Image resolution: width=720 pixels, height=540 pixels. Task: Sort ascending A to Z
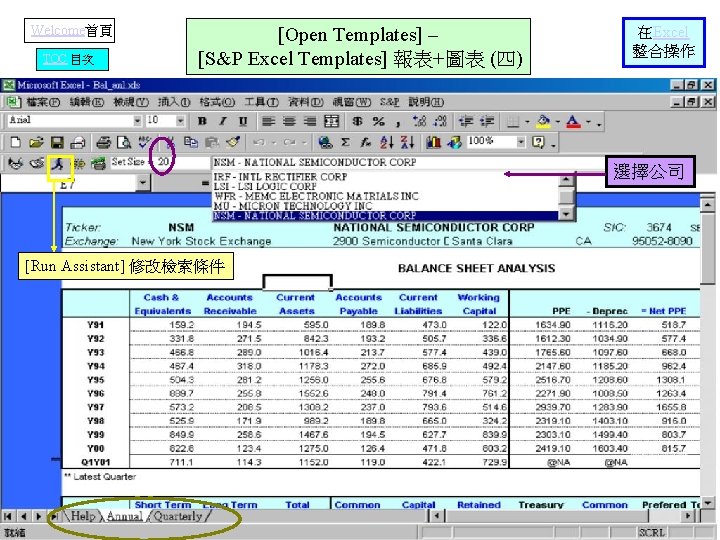387,142
